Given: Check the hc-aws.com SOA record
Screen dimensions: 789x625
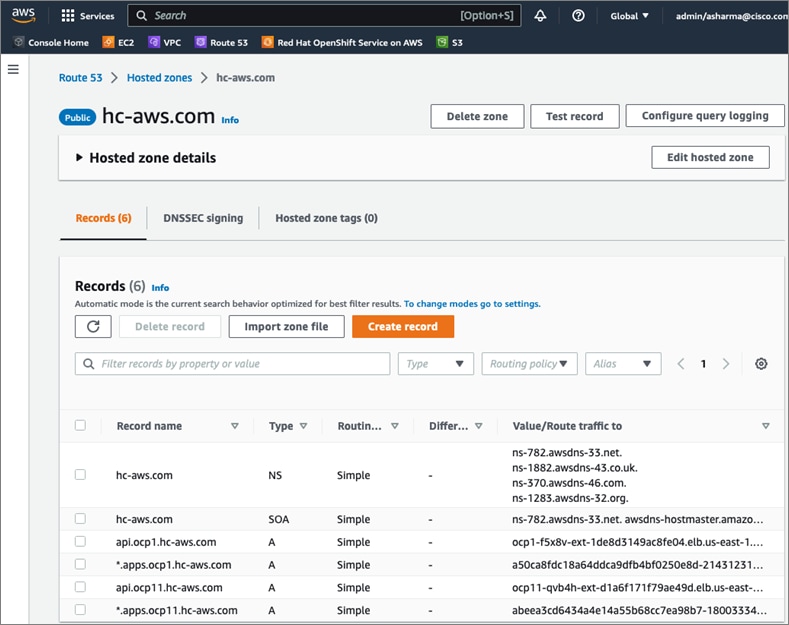Looking at the screenshot, I should click(x=80, y=518).
